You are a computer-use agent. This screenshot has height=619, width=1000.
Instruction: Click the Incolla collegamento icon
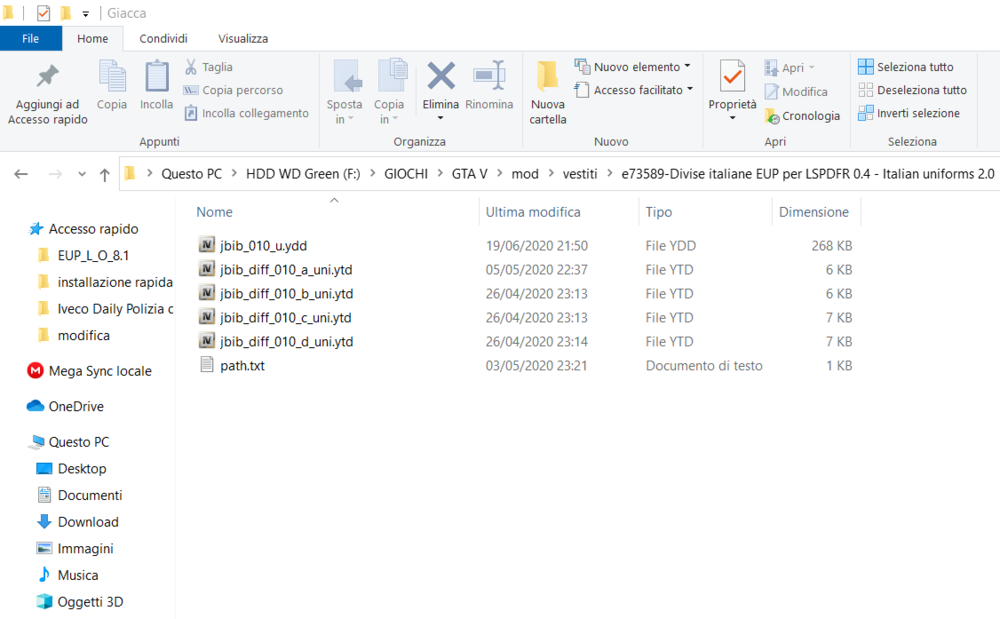click(191, 113)
